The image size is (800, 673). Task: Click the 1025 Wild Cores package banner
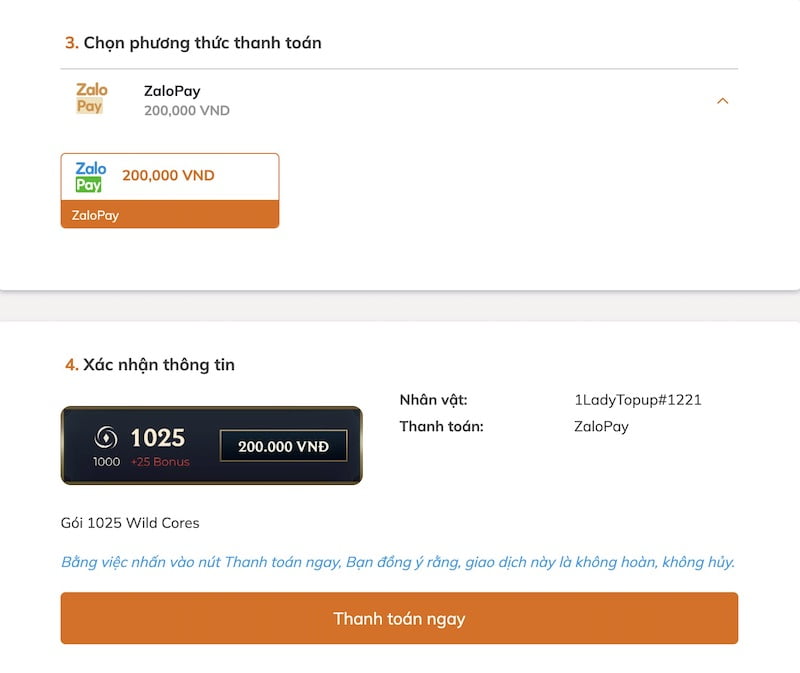pyautogui.click(x=212, y=445)
